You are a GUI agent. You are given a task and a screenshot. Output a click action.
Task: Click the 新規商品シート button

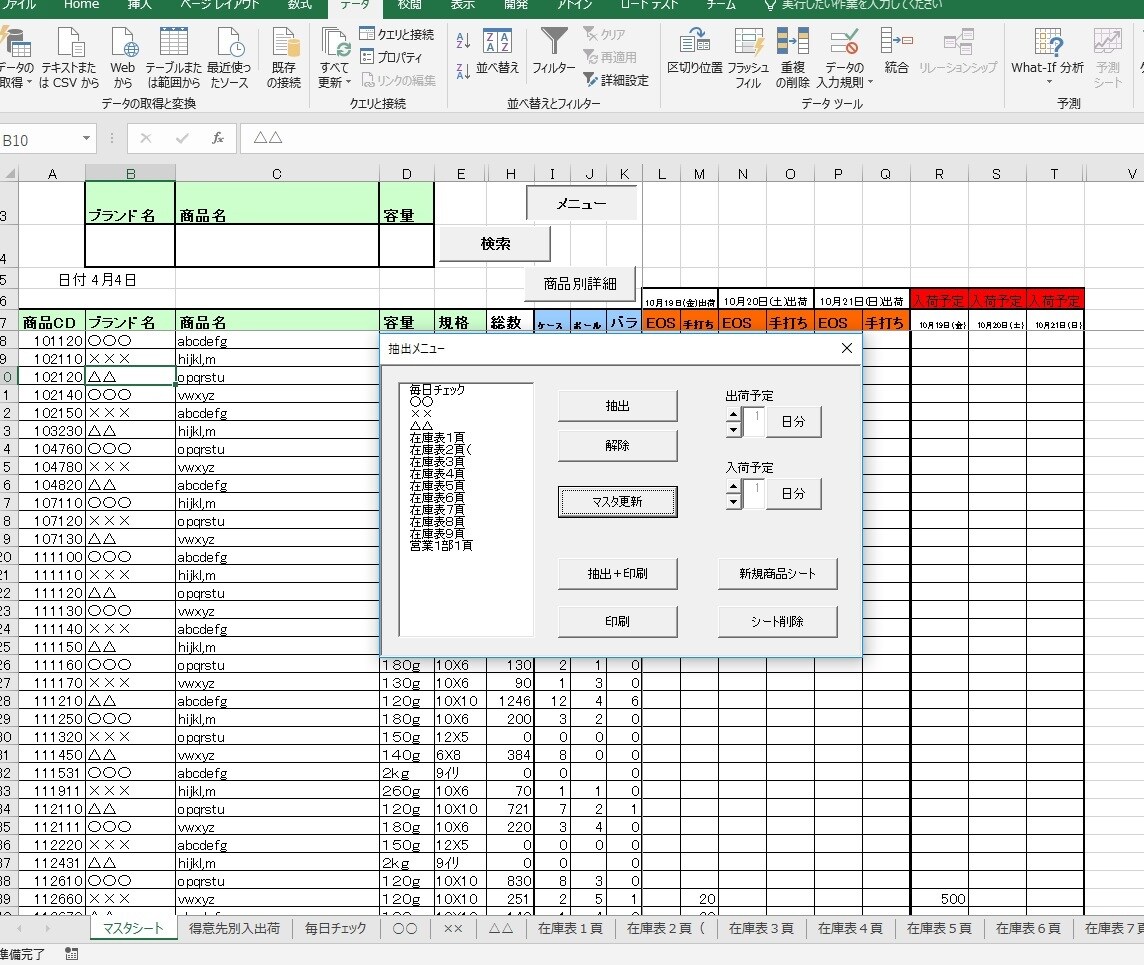click(777, 573)
